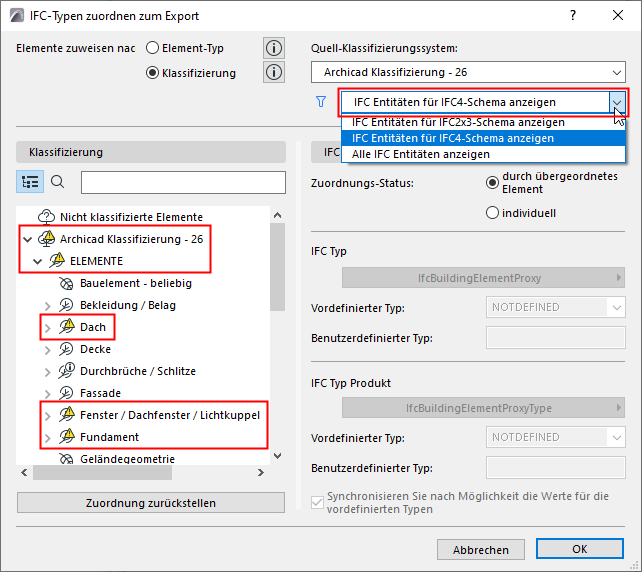Click the info icon beside Klassifizierung
642x572 pixels.
[274, 72]
